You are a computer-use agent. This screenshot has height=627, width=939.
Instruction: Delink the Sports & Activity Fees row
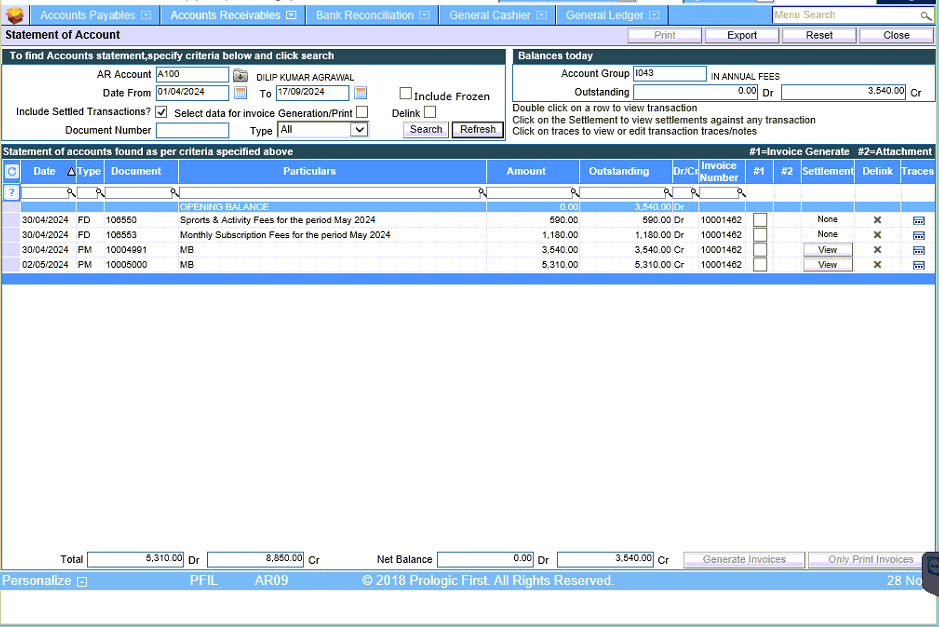pyautogui.click(x=877, y=220)
